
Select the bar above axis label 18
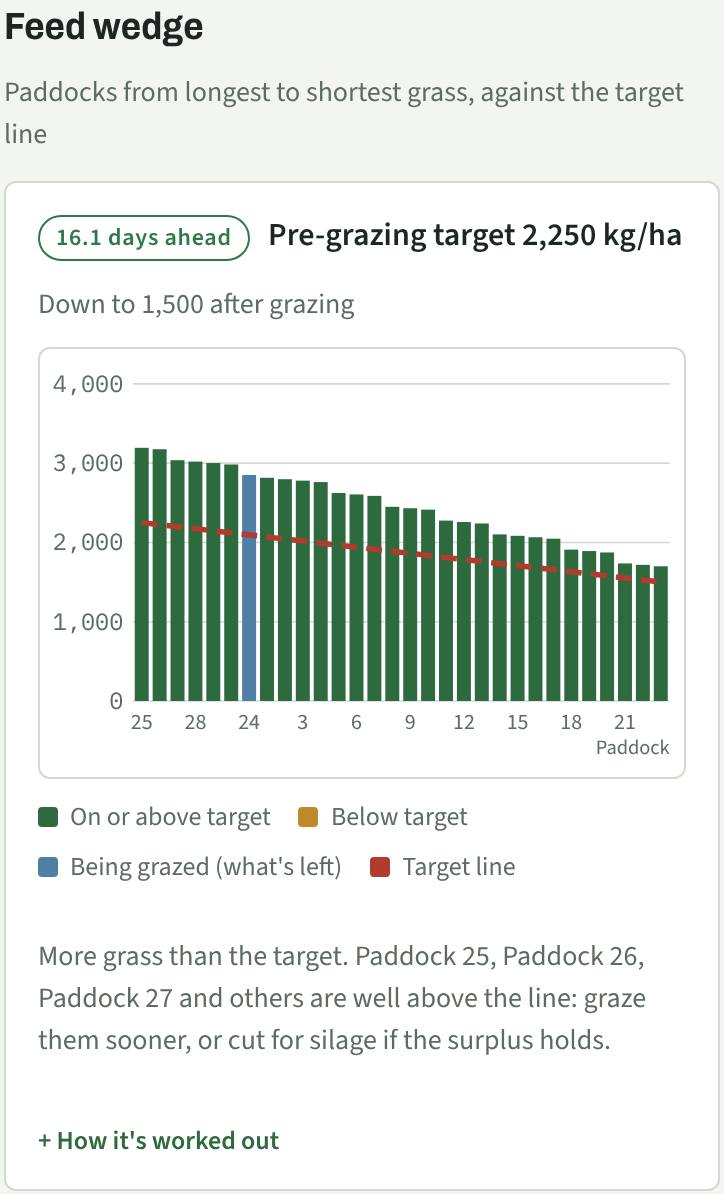(571, 625)
